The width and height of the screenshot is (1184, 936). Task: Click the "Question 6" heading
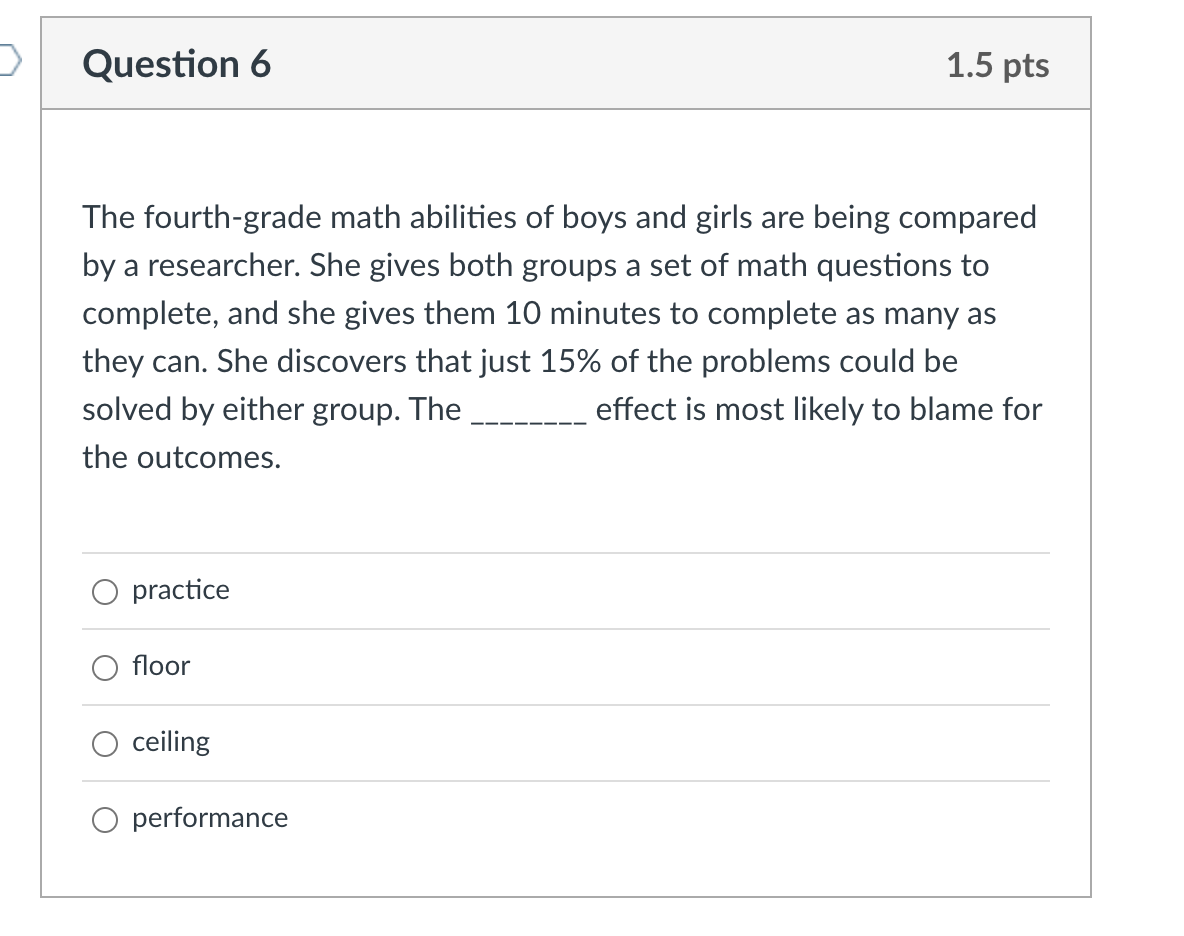pos(177,63)
